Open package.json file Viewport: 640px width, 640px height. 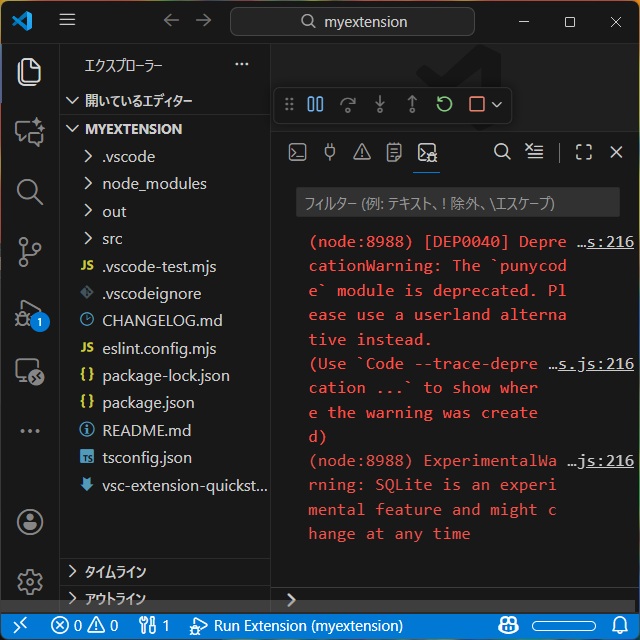click(148, 403)
